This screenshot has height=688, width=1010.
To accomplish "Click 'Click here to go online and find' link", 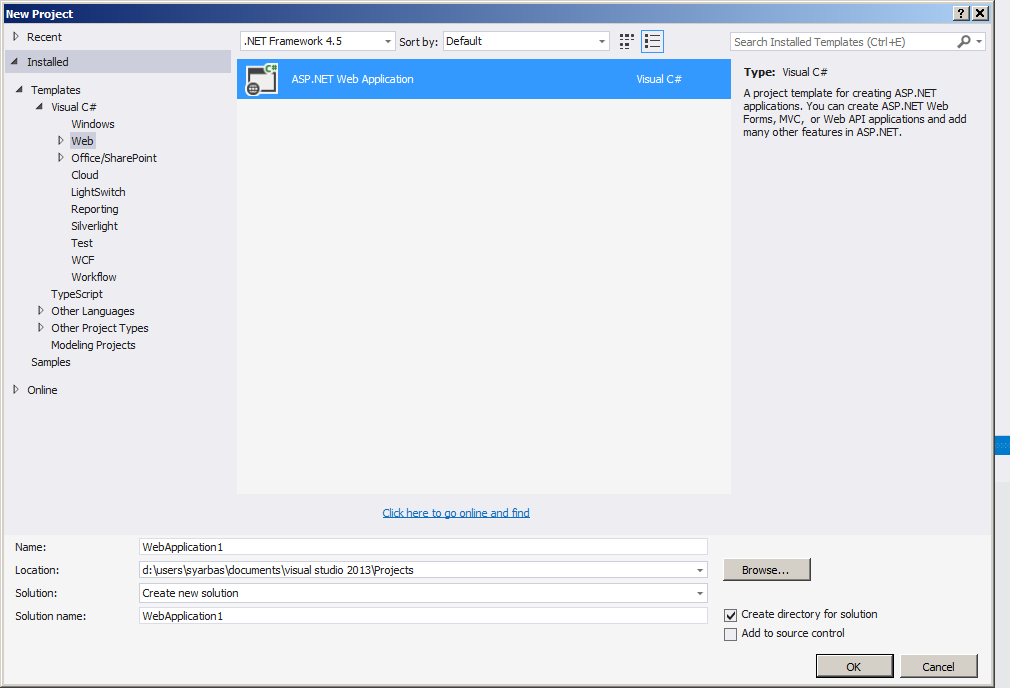I will click(x=456, y=513).
